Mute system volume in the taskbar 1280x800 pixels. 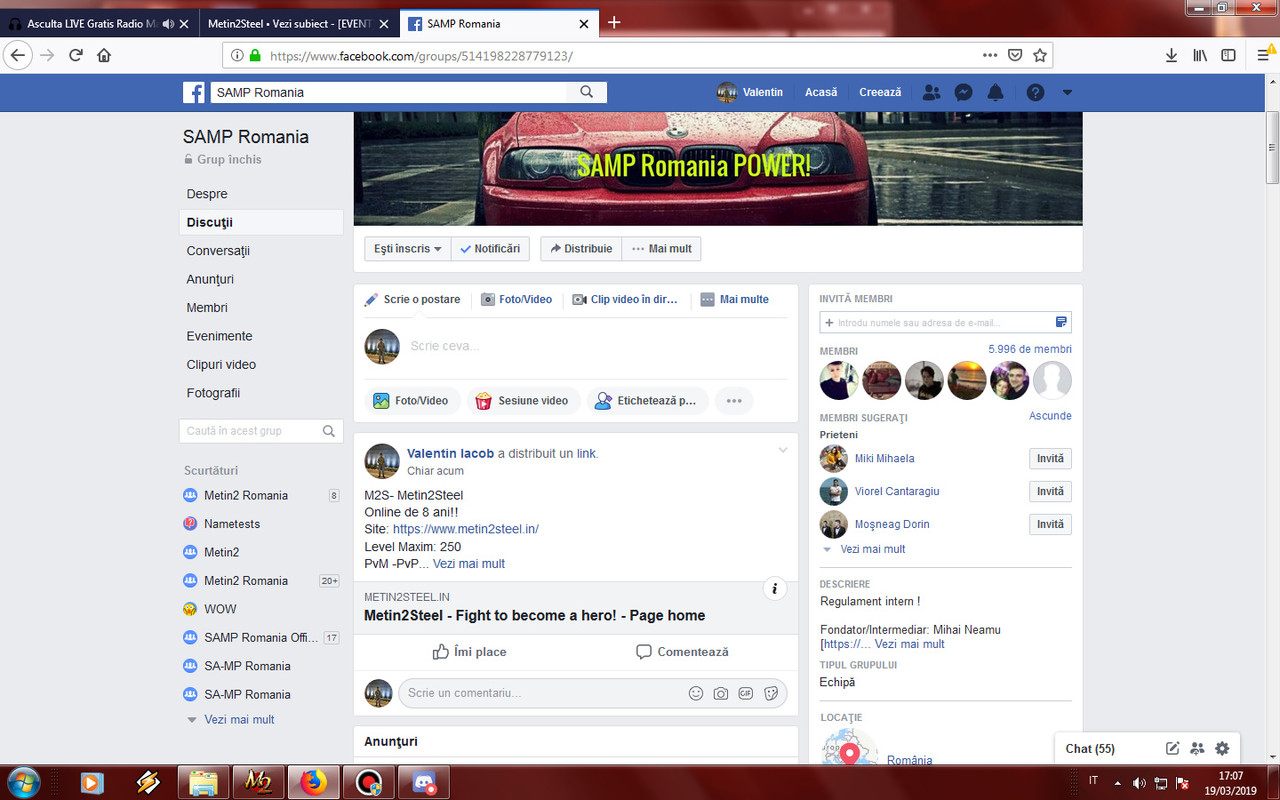[1139, 783]
